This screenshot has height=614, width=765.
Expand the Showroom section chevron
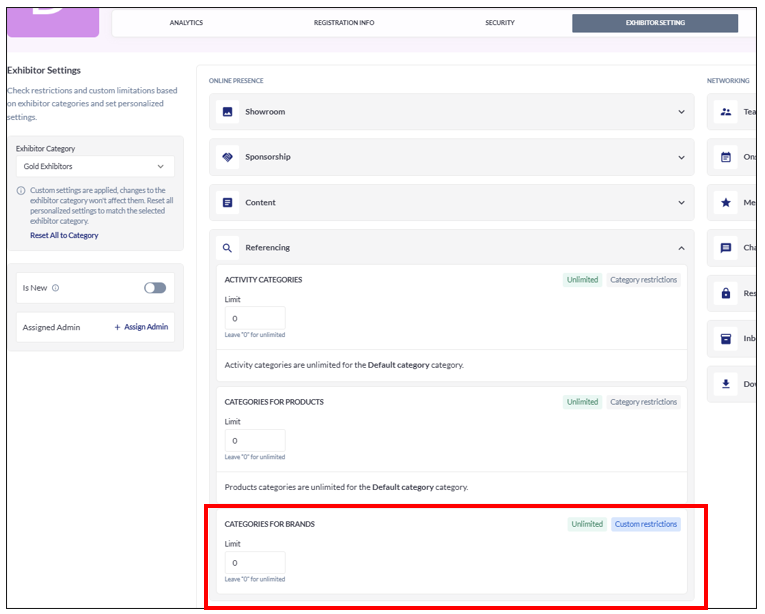(x=682, y=112)
